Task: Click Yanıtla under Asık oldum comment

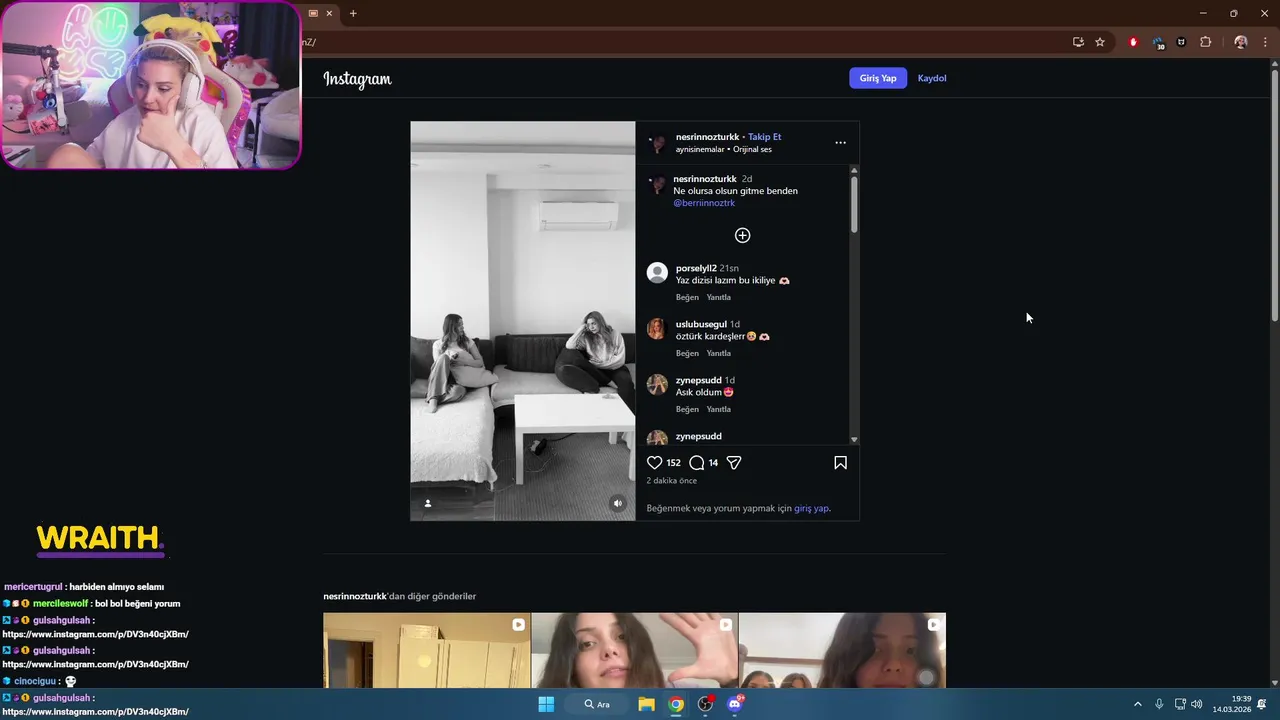Action: click(x=719, y=409)
